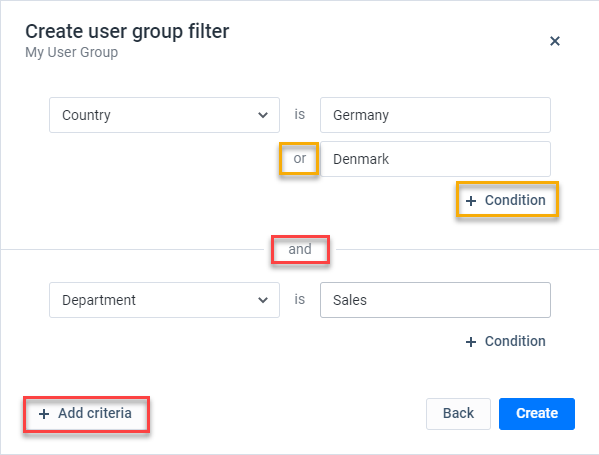Close the Create user group filter dialog
This screenshot has height=455, width=599.
tap(555, 41)
